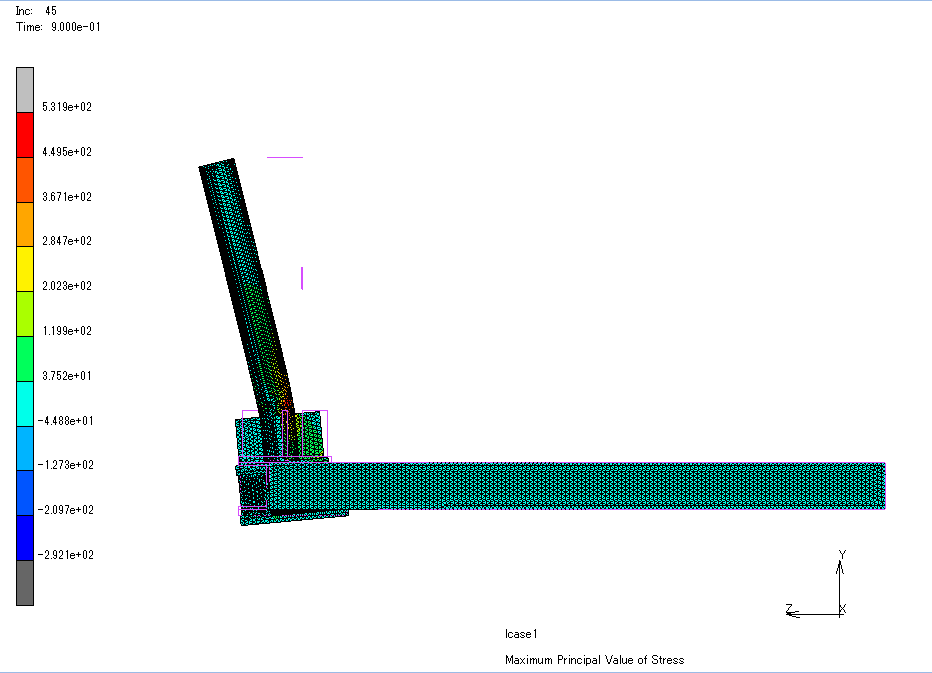Click the red legend color band

pos(25,135)
